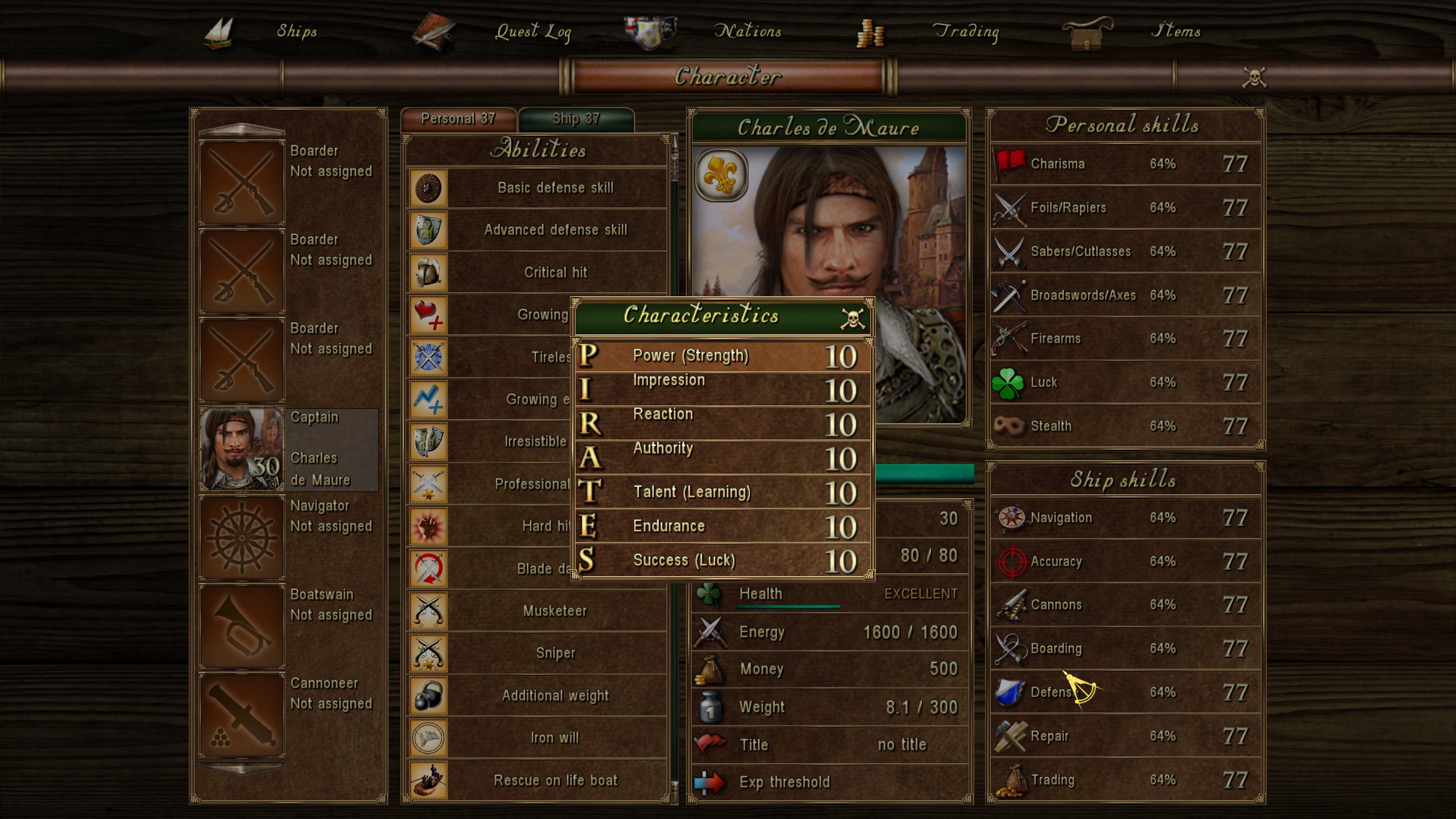Open the Ships menu sailboat icon

(x=219, y=32)
